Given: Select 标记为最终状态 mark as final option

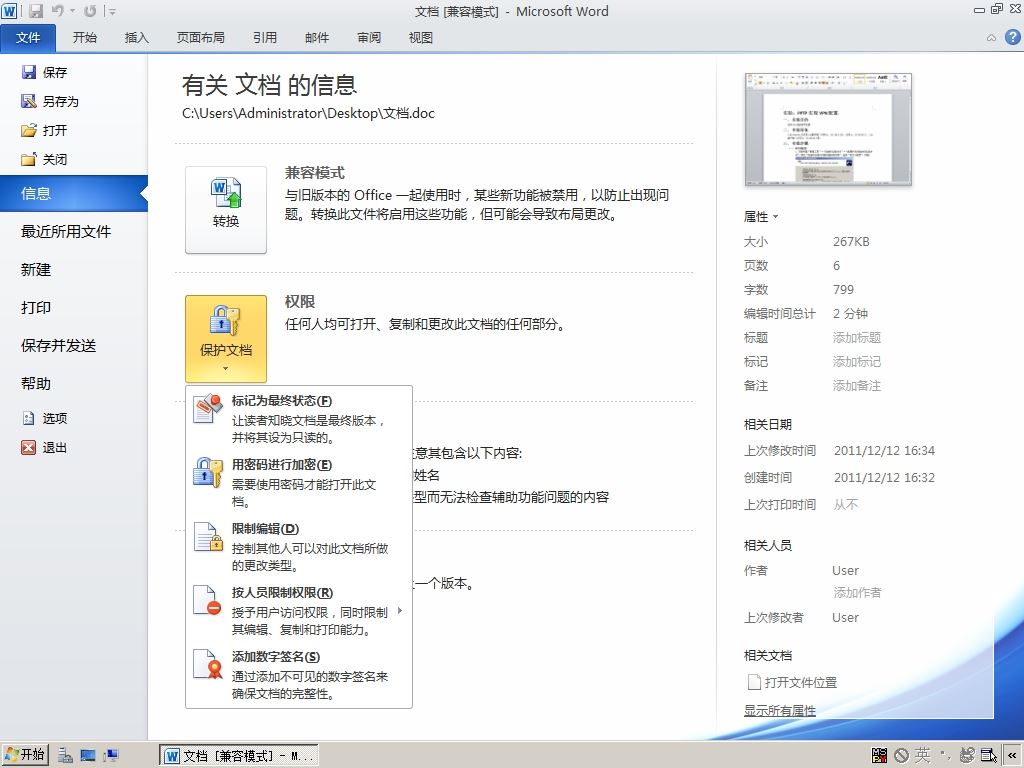Looking at the screenshot, I should coord(299,418).
